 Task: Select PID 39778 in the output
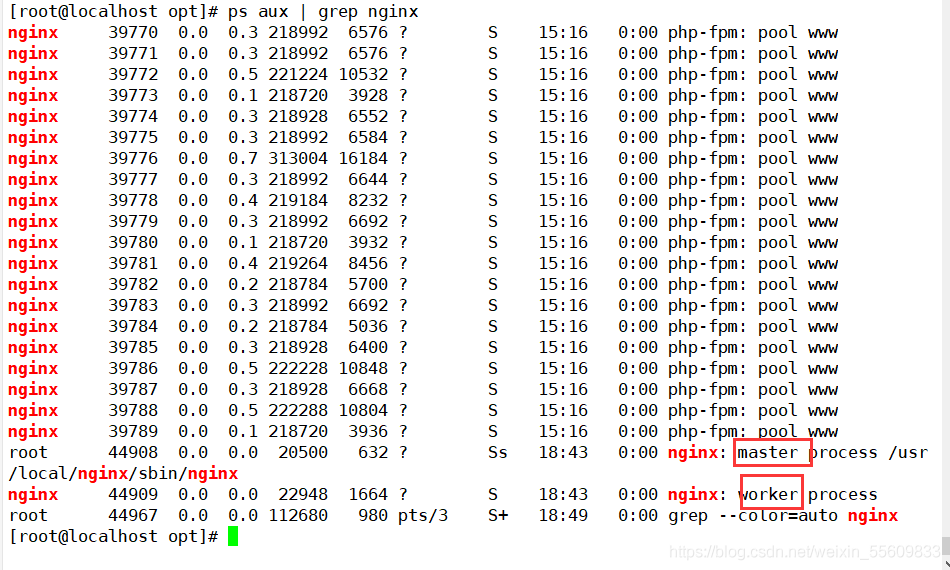click(x=133, y=200)
